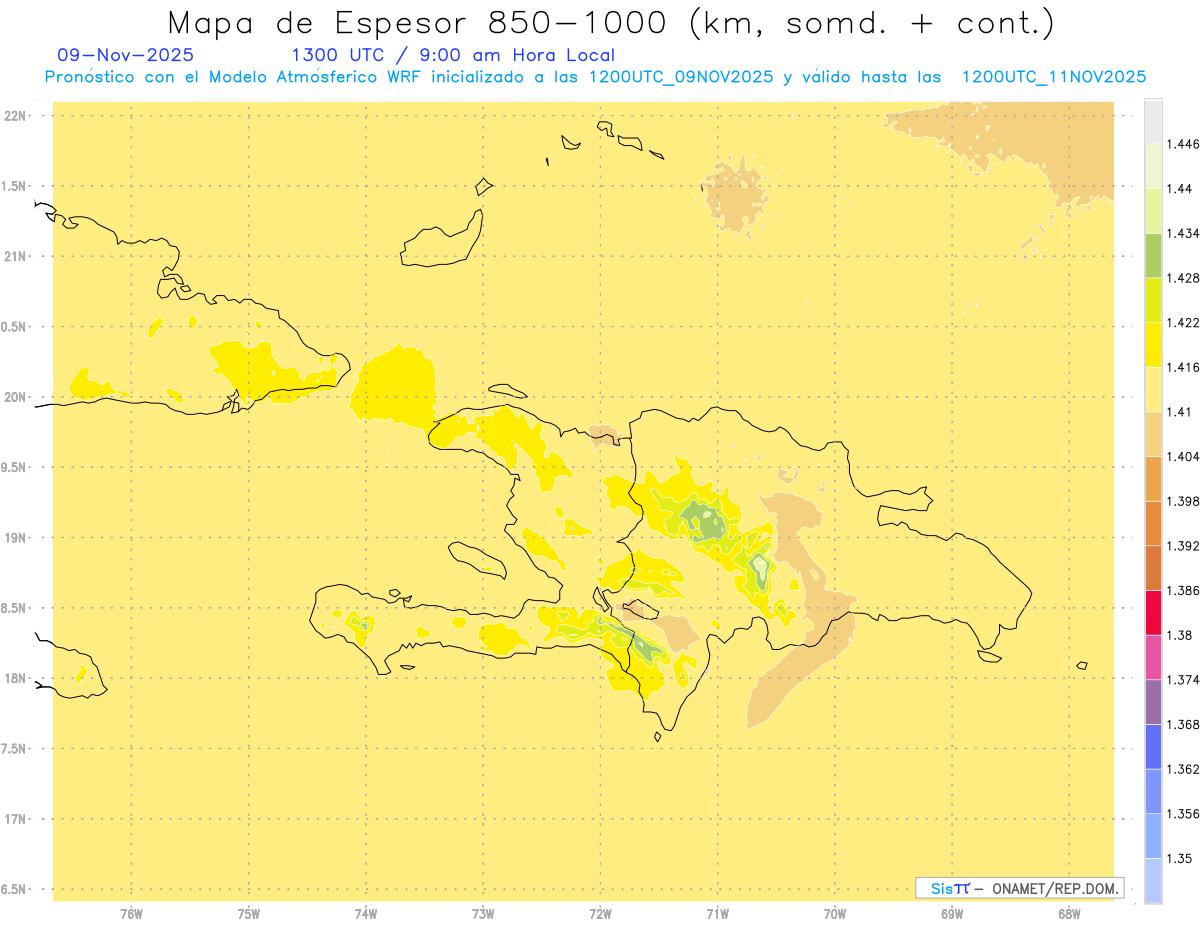Select latitude label "22N"
This screenshot has height=927, width=1200.
pos(16,116)
